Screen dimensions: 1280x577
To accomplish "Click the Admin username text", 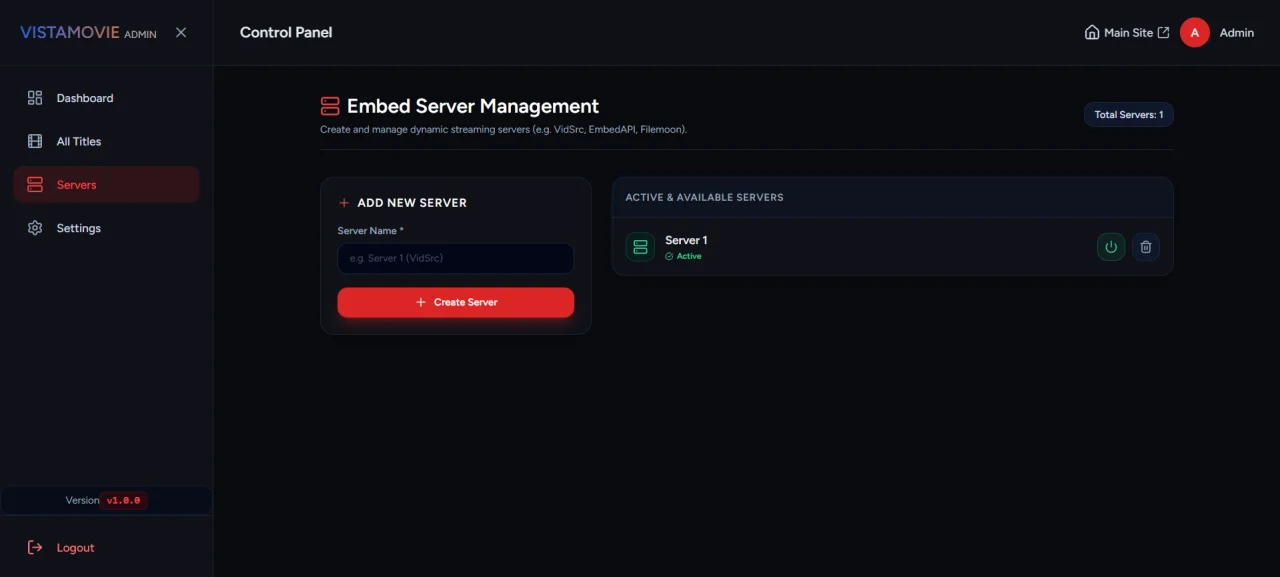I will 1237,33.
